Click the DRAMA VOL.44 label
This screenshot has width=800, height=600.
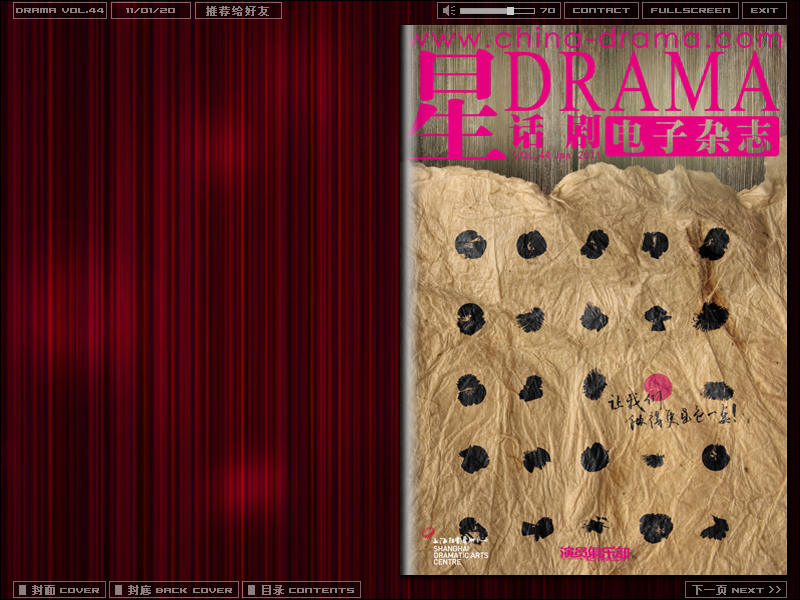[x=60, y=10]
